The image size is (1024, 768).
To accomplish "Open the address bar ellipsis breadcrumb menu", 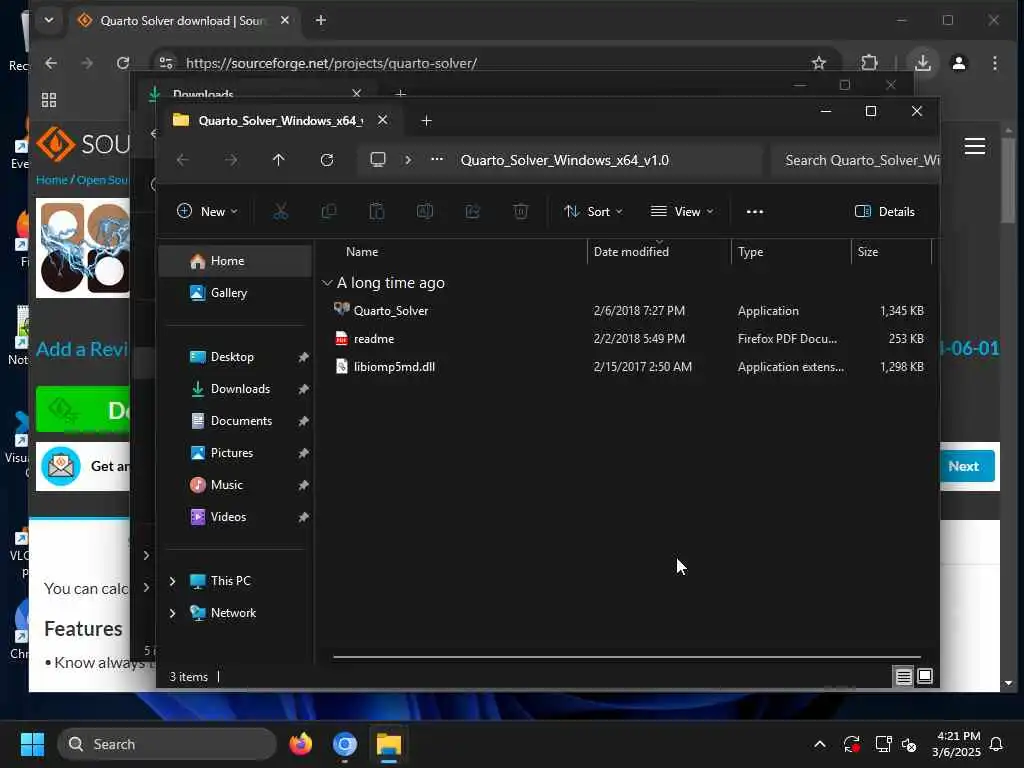I will coord(437,160).
